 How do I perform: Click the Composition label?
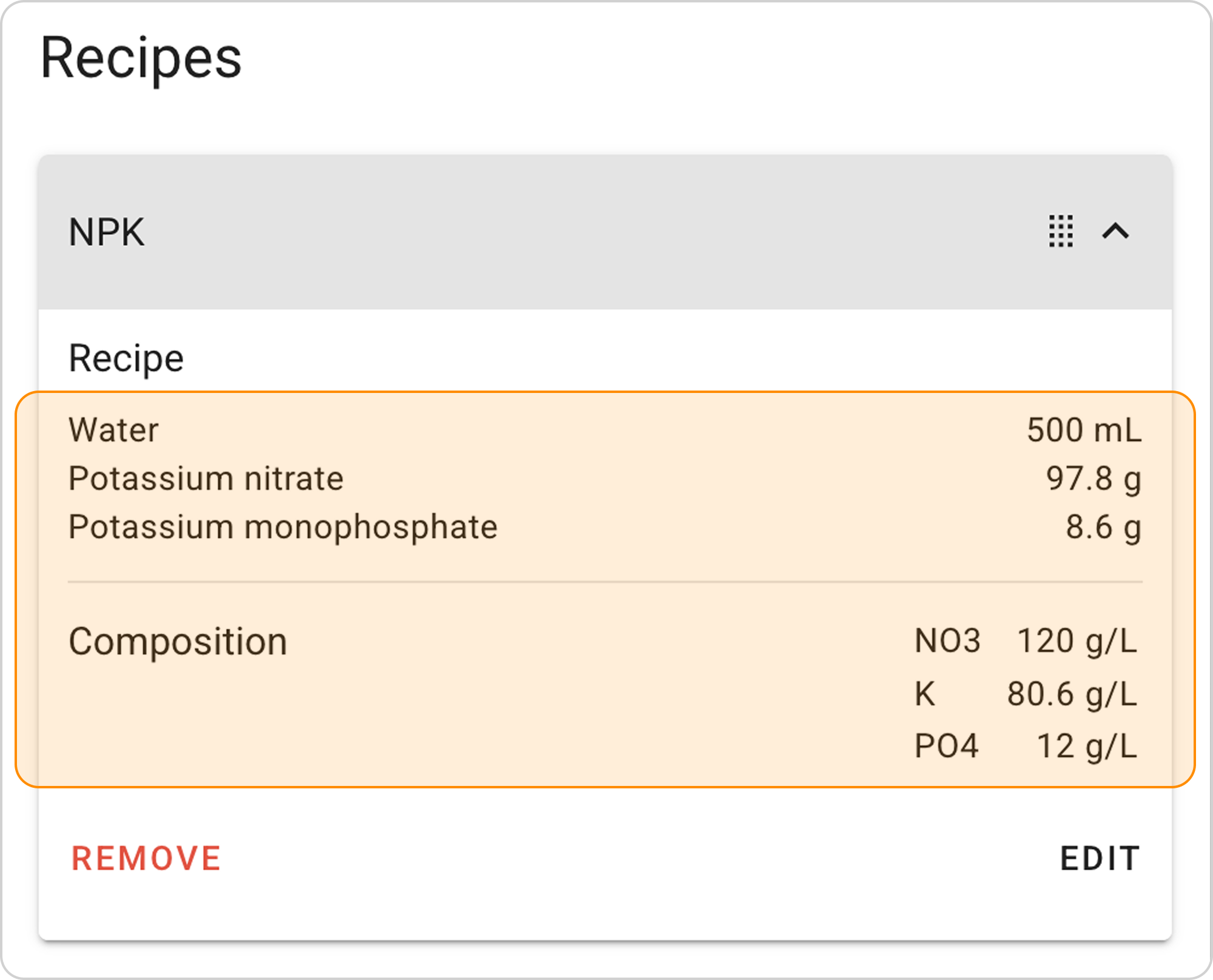click(x=178, y=642)
